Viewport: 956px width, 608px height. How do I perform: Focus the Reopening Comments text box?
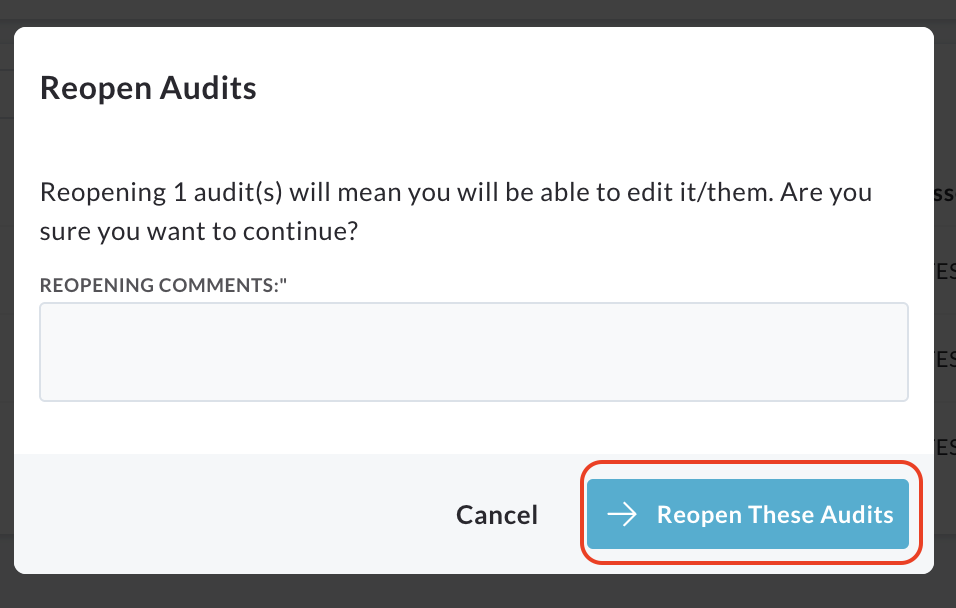474,352
